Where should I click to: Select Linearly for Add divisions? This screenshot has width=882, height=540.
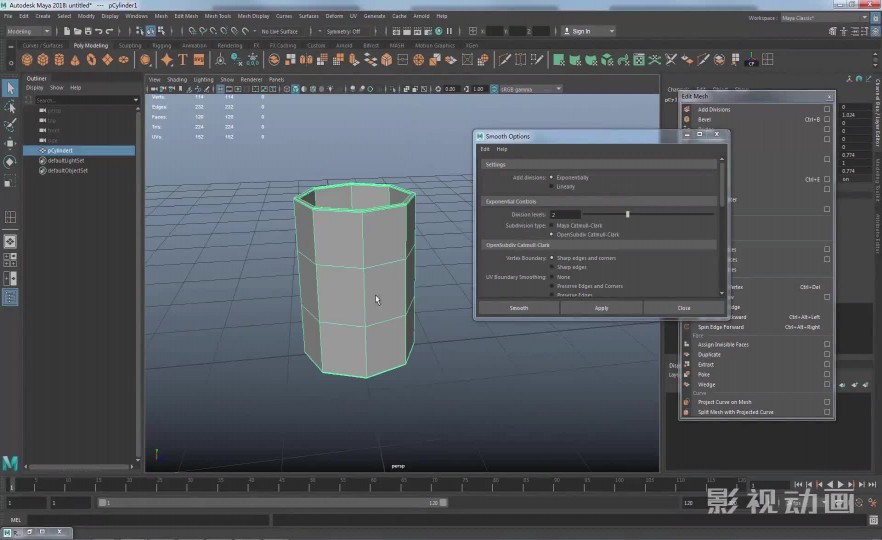tap(551, 186)
